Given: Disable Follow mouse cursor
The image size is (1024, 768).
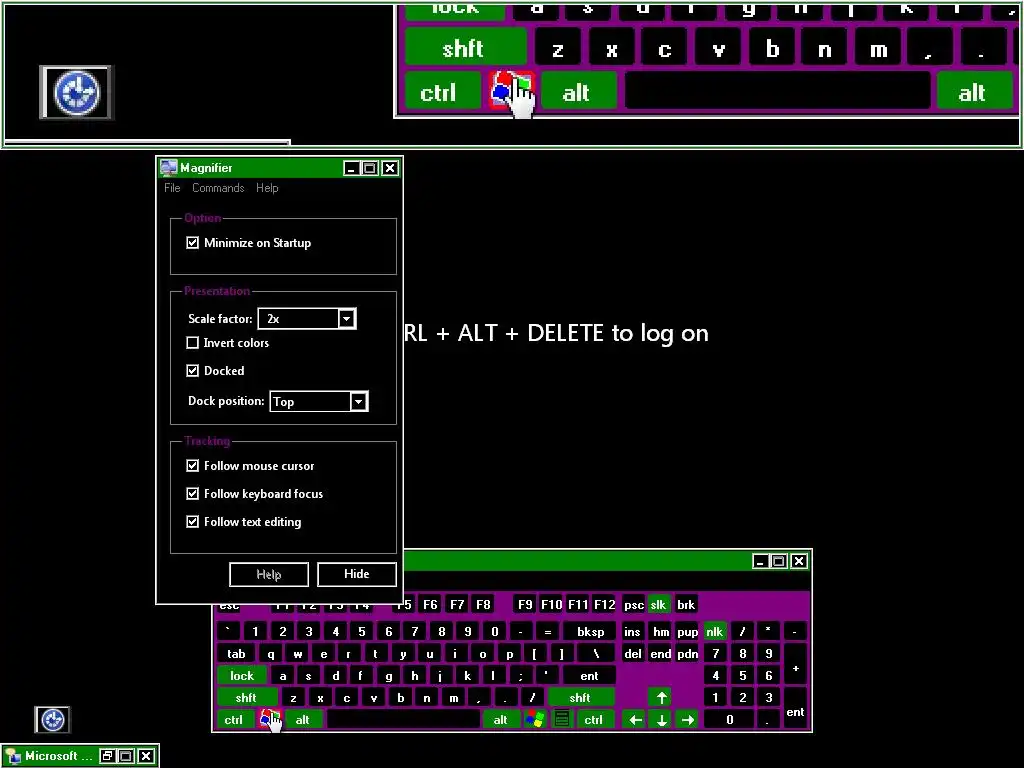Looking at the screenshot, I should pyautogui.click(x=192, y=465).
